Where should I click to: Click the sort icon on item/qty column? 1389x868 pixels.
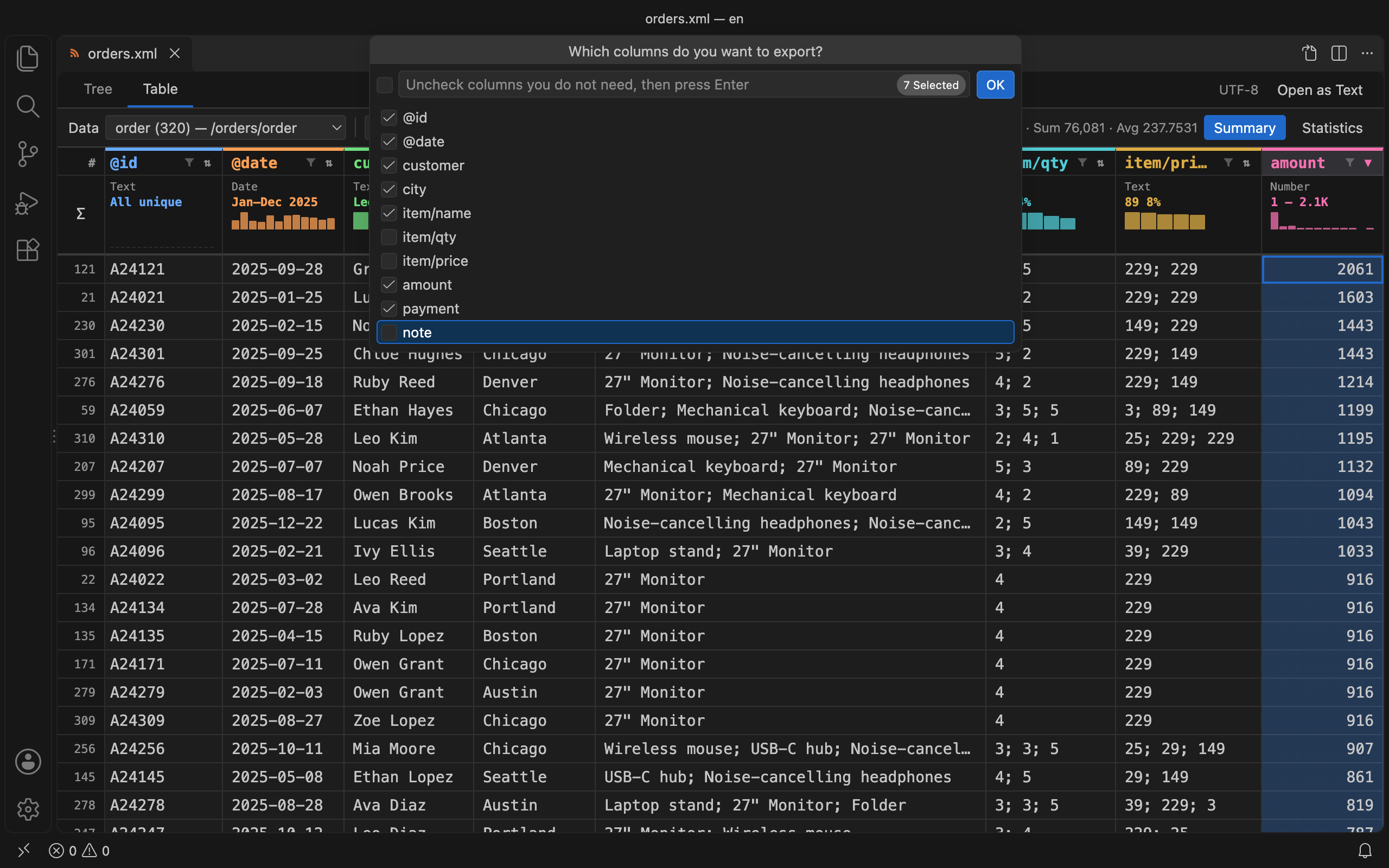coord(1100,163)
